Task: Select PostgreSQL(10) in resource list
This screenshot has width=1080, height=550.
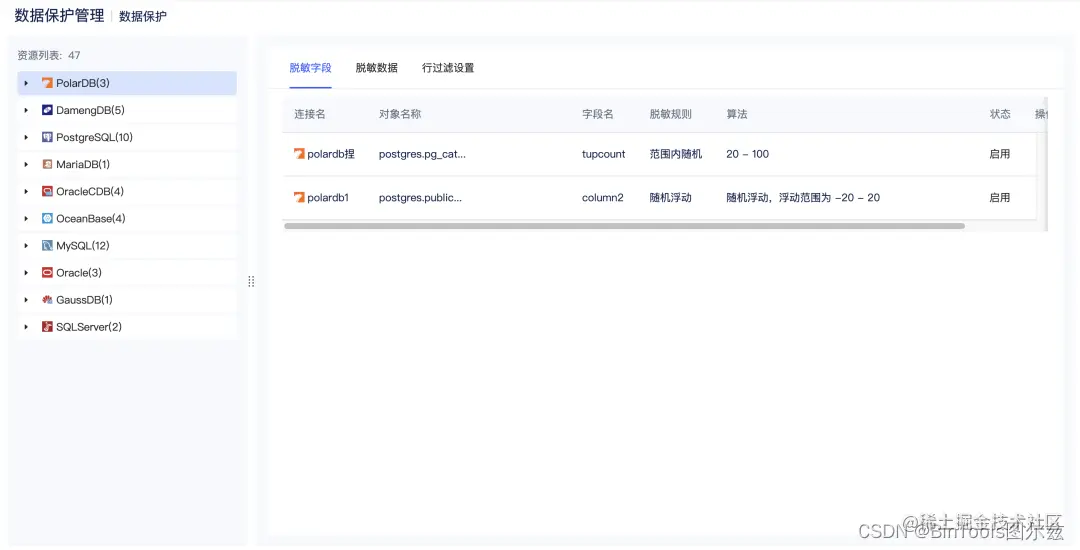Action: pos(127,137)
